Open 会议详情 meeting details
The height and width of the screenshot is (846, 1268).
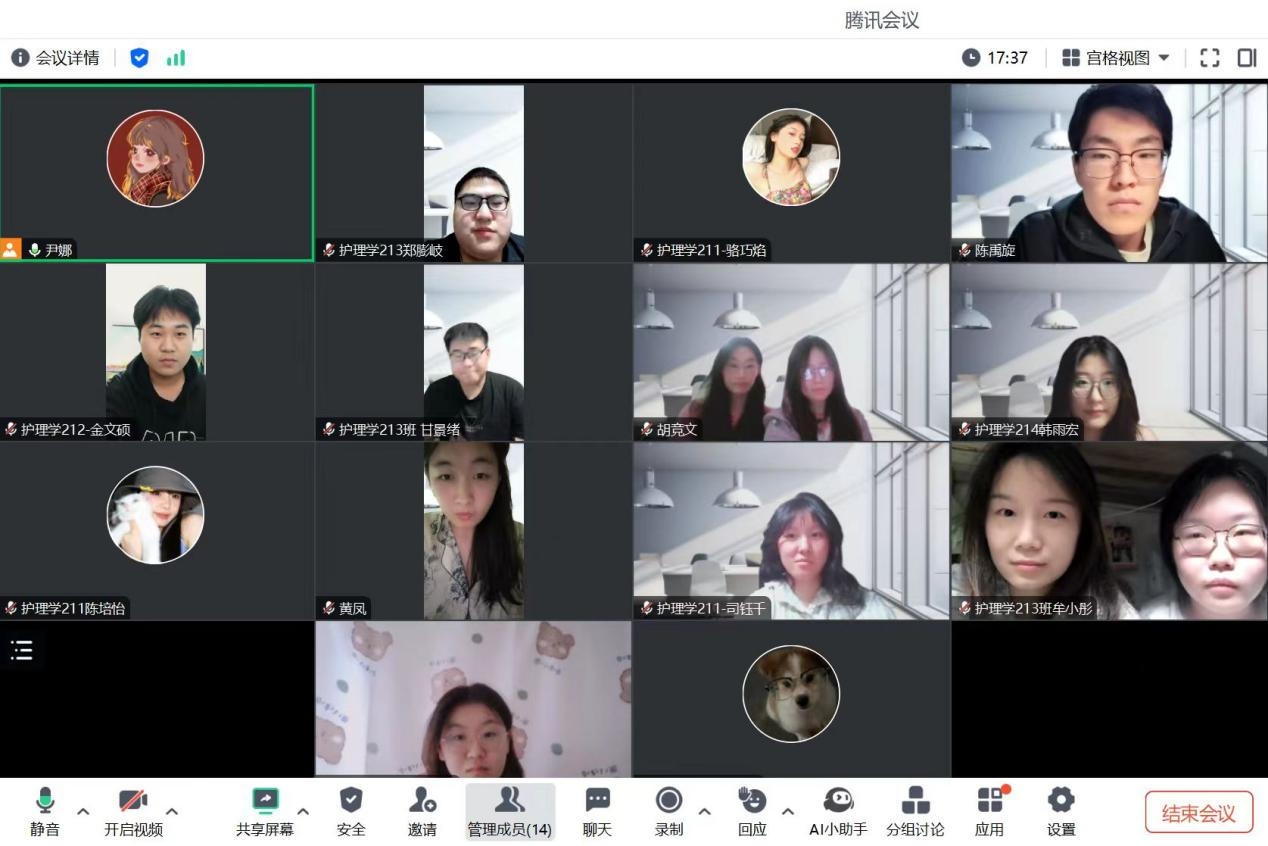[56, 58]
